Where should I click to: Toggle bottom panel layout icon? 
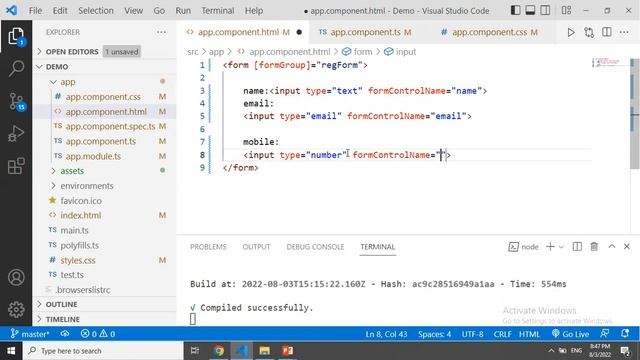click(530, 11)
